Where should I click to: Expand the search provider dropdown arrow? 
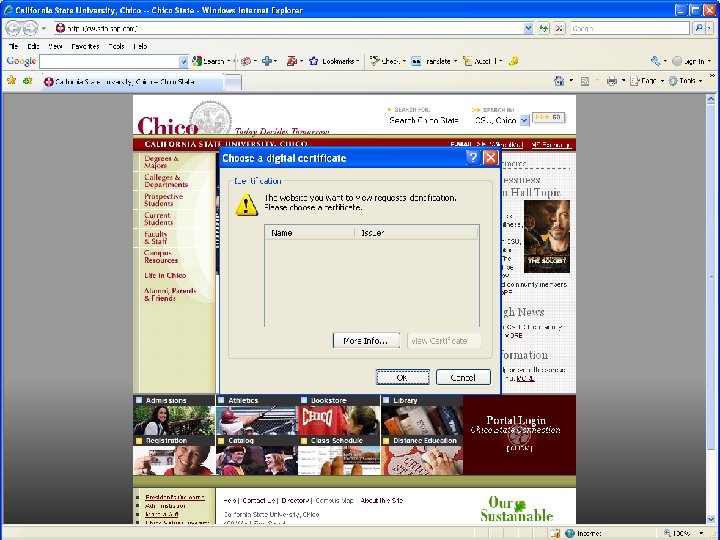click(x=709, y=28)
